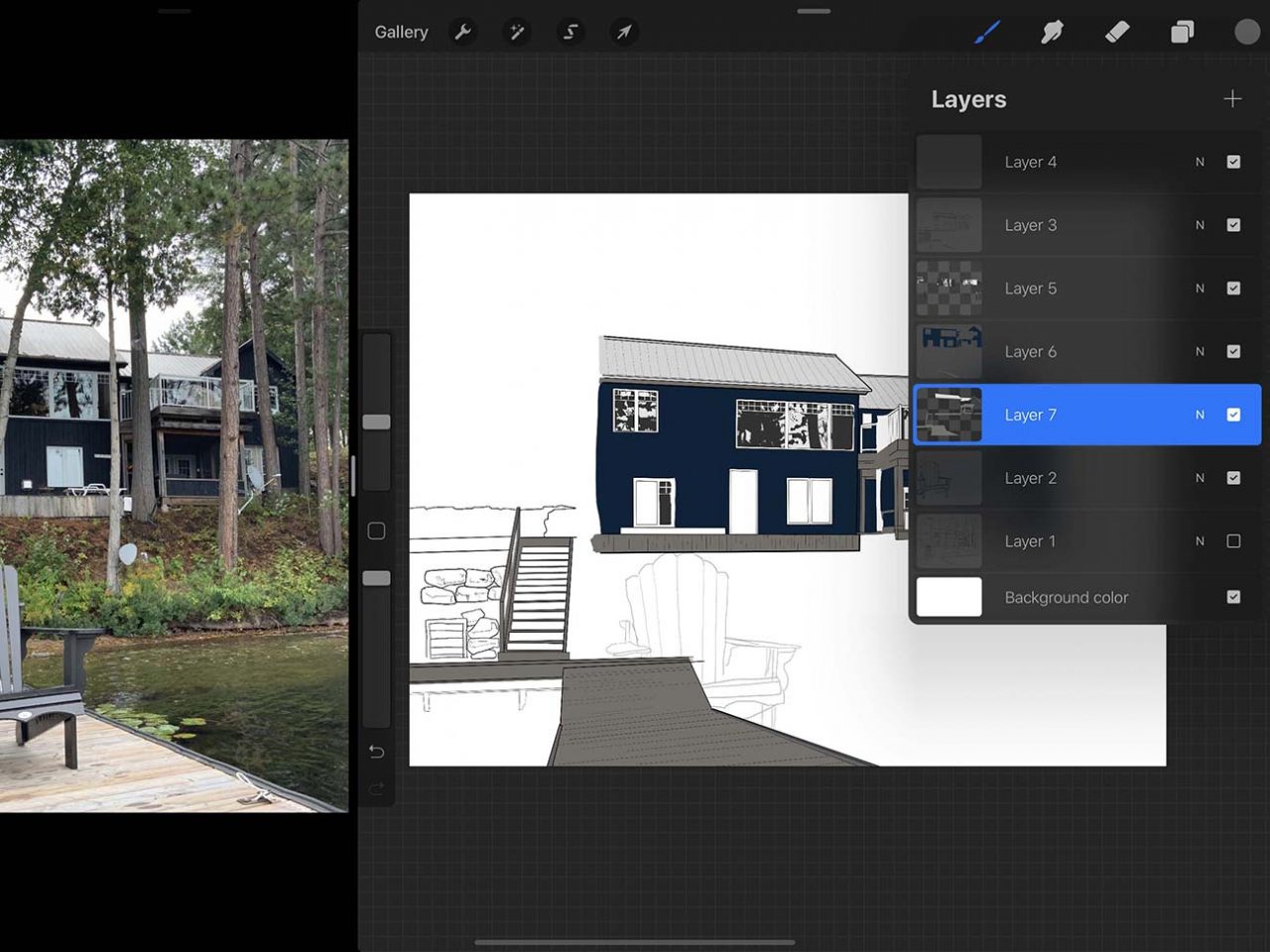Select the Smudge tool
Viewport: 1270px width, 952px height.
click(x=1052, y=32)
